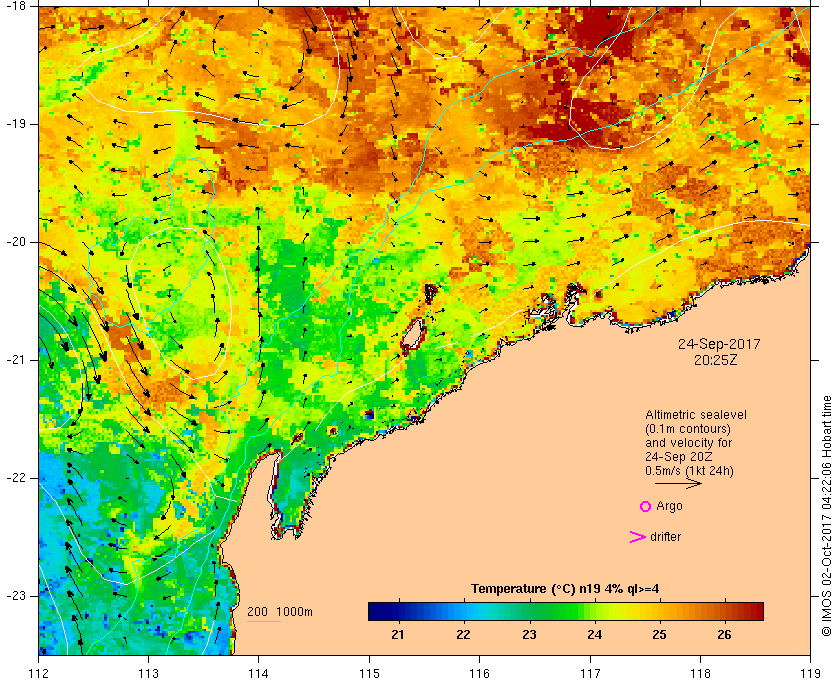The width and height of the screenshot is (840, 680).
Task: Click the '(0.1m contours)' legend line
Action: point(688,429)
